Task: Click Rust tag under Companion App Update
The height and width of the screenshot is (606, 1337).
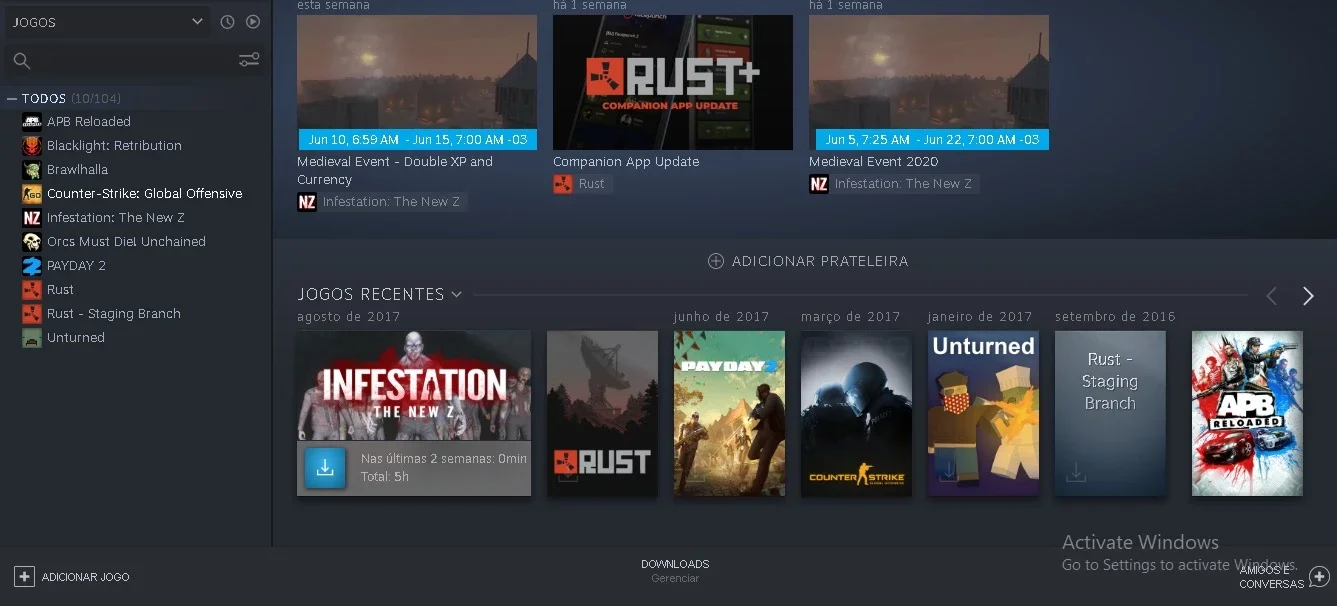Action: (582, 184)
